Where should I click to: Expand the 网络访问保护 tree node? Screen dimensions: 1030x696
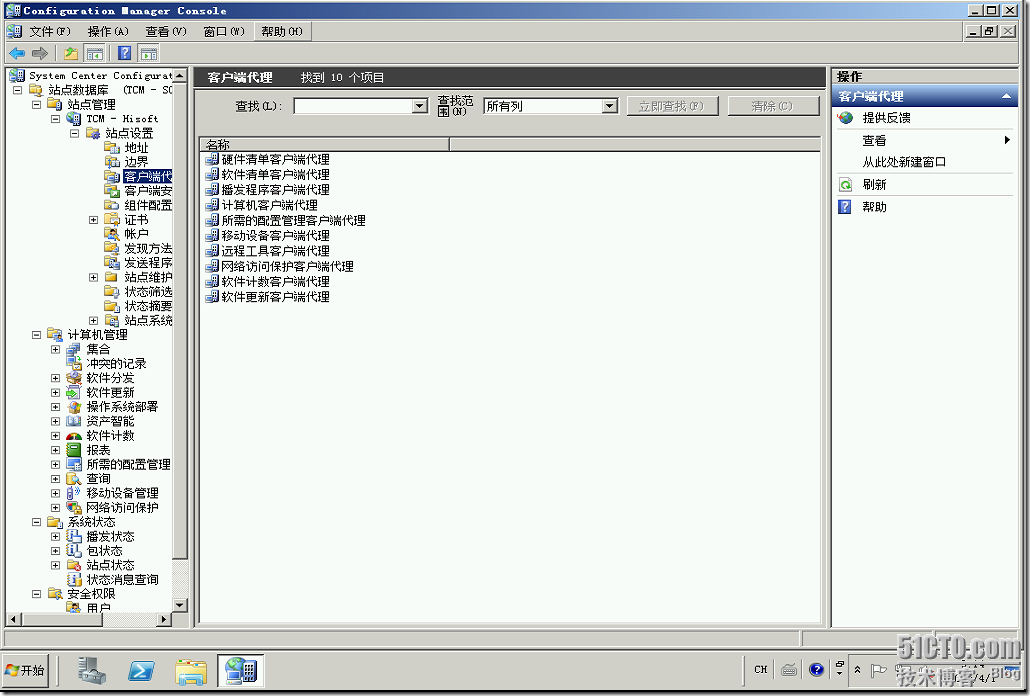55,508
